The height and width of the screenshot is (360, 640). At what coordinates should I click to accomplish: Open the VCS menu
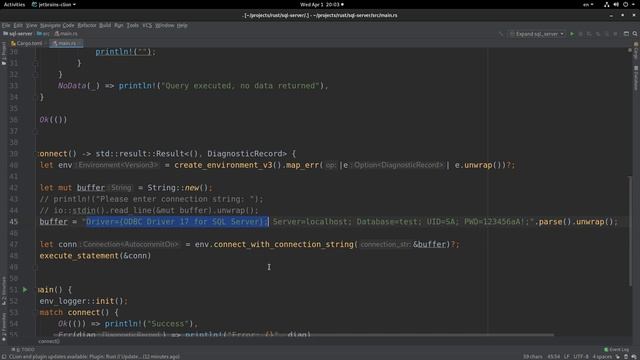point(147,25)
